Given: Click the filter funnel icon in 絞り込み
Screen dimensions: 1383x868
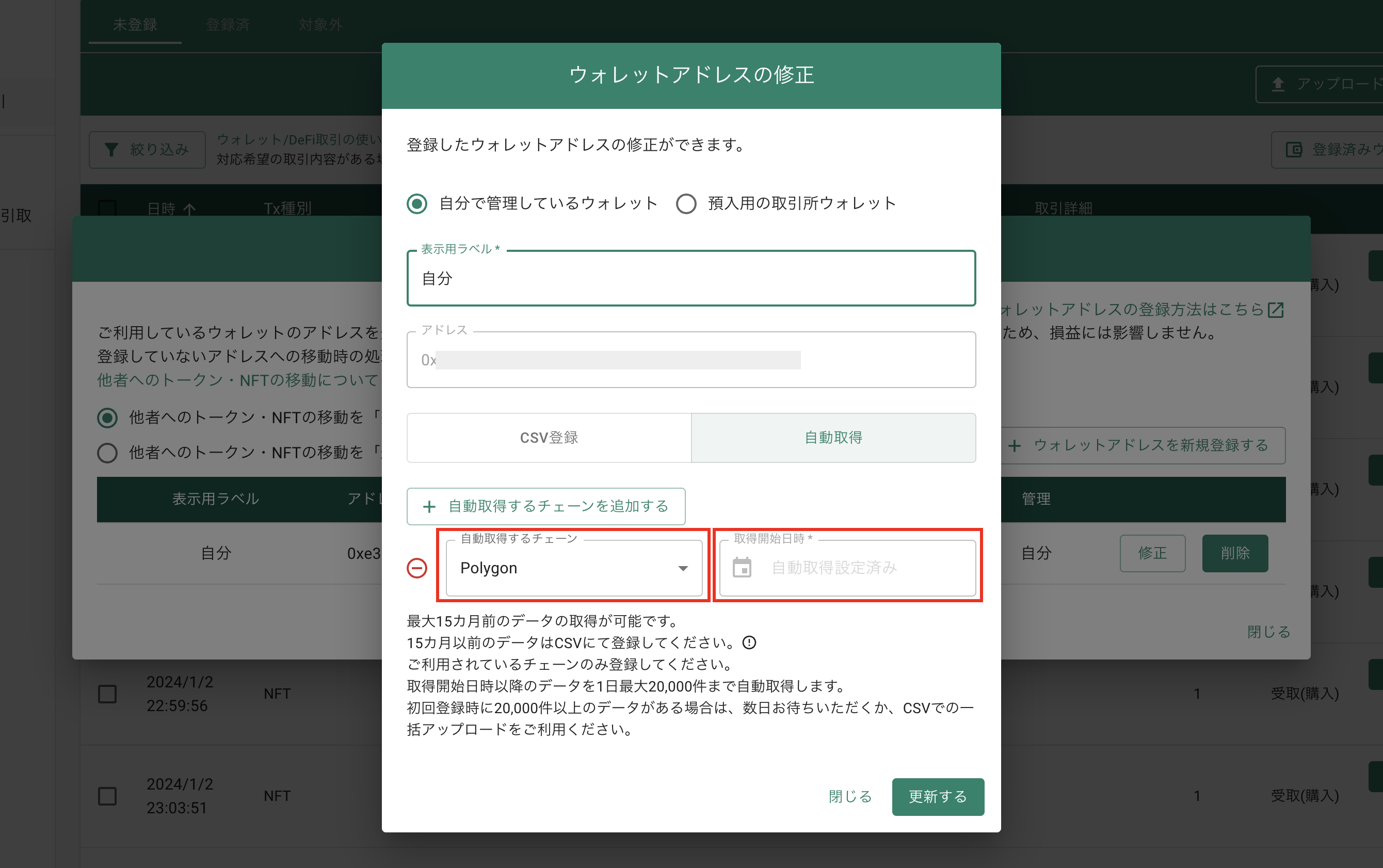Looking at the screenshot, I should pyautogui.click(x=111, y=150).
